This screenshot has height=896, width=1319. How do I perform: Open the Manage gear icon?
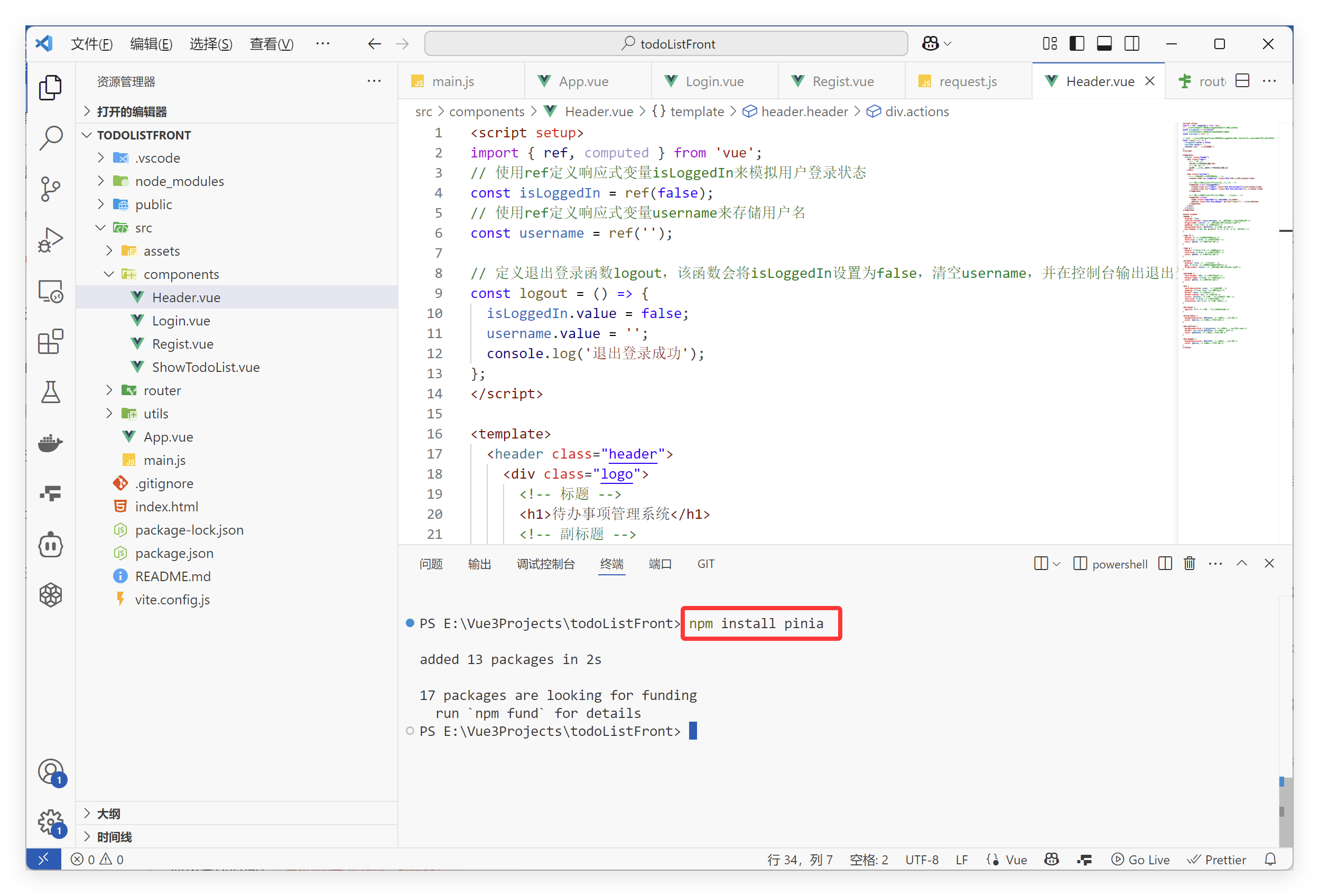pyautogui.click(x=51, y=823)
